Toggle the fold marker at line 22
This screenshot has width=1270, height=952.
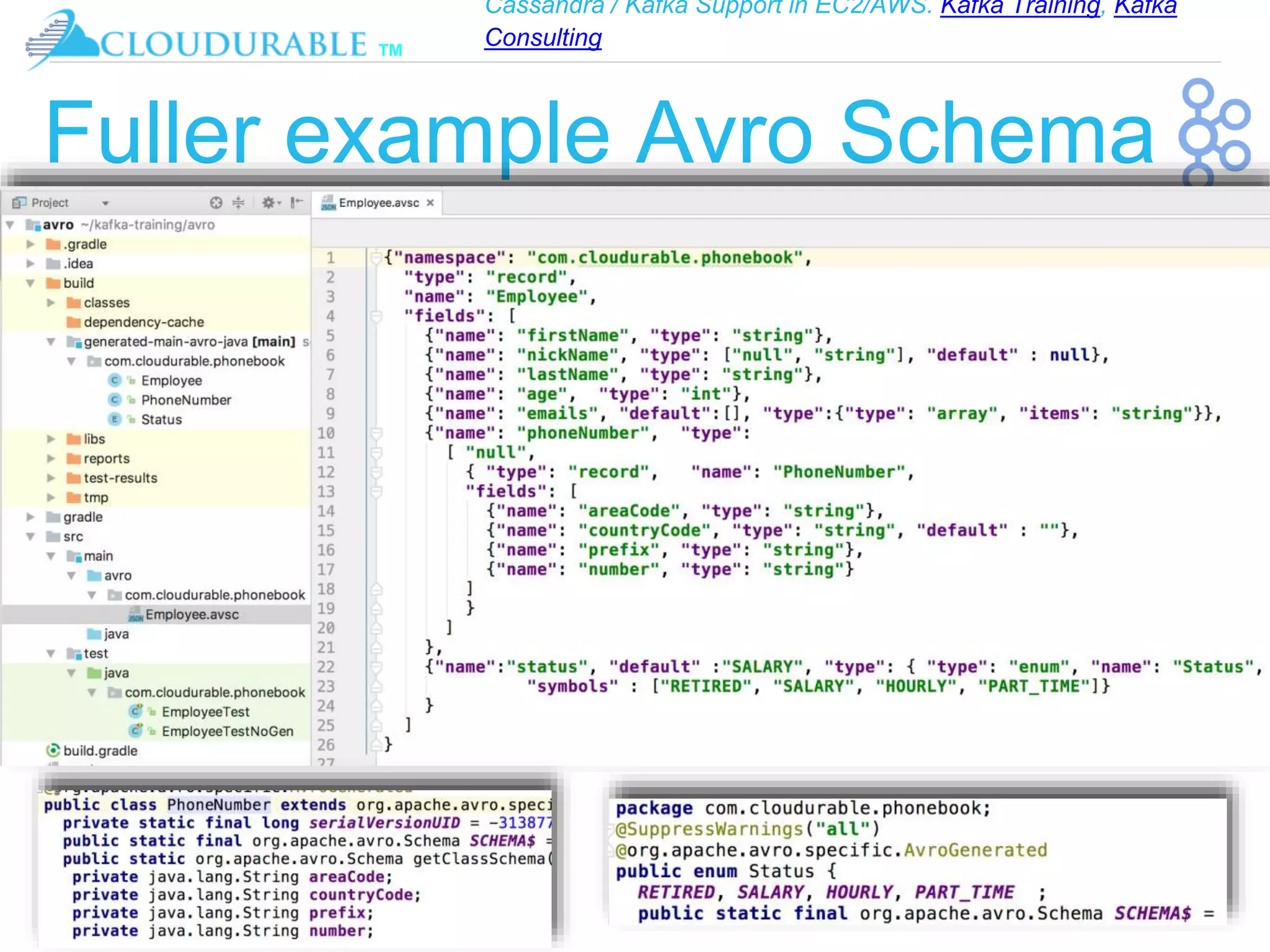click(376, 668)
